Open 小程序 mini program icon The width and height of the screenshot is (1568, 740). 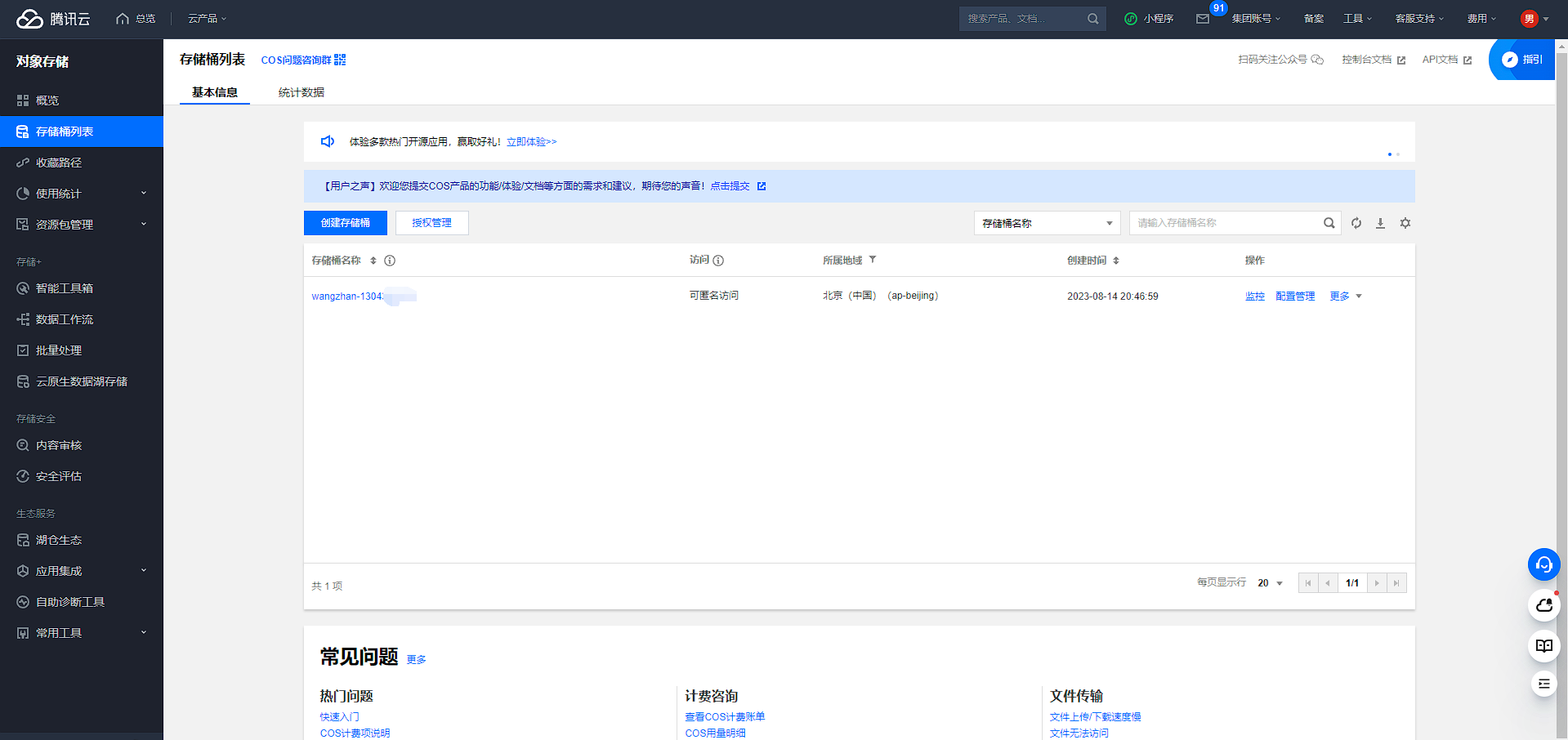(1131, 19)
